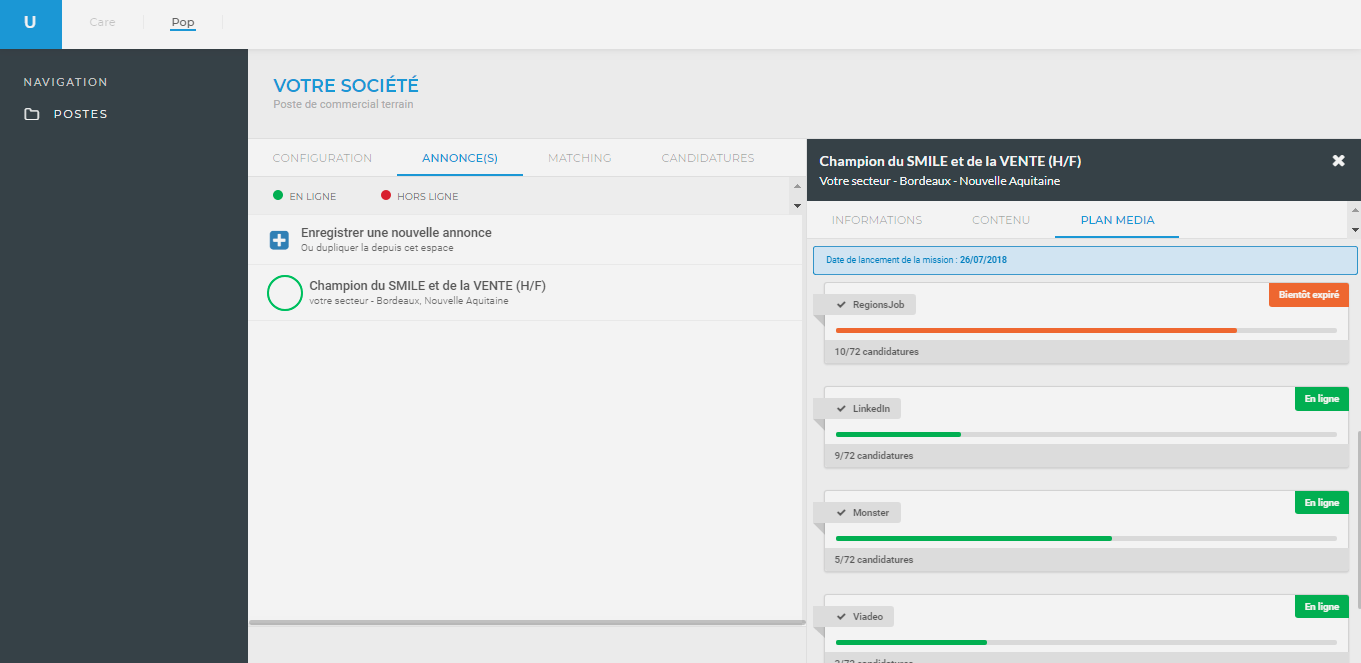Screen dimensions: 1361x663
Task: Toggle the En ligne green filter
Action: click(305, 196)
